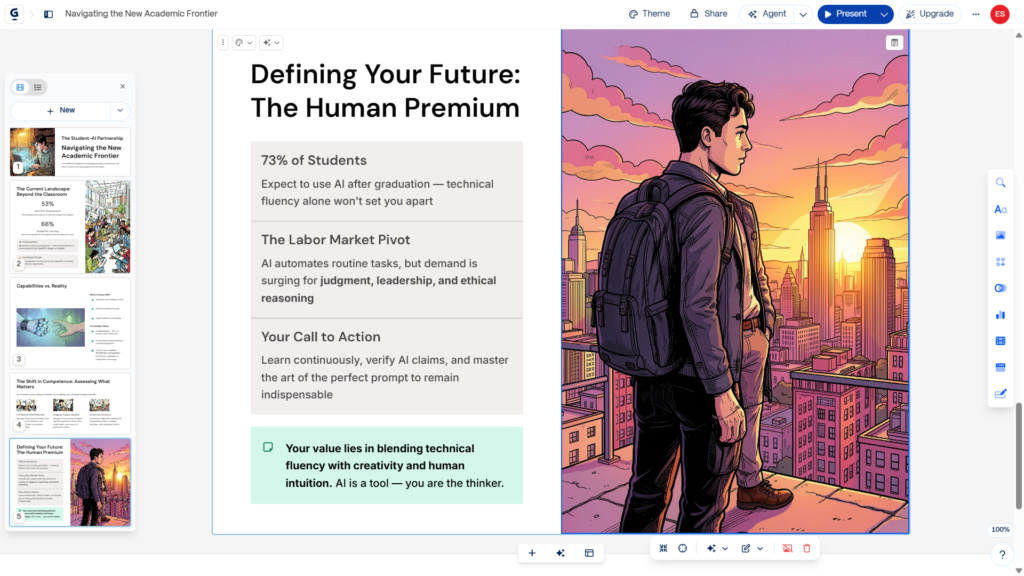Open the three-dot more options menu at top

tap(976, 14)
